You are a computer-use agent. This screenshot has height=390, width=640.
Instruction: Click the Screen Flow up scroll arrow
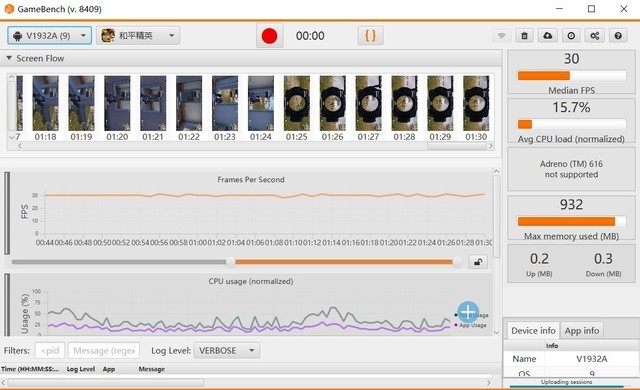11,77
